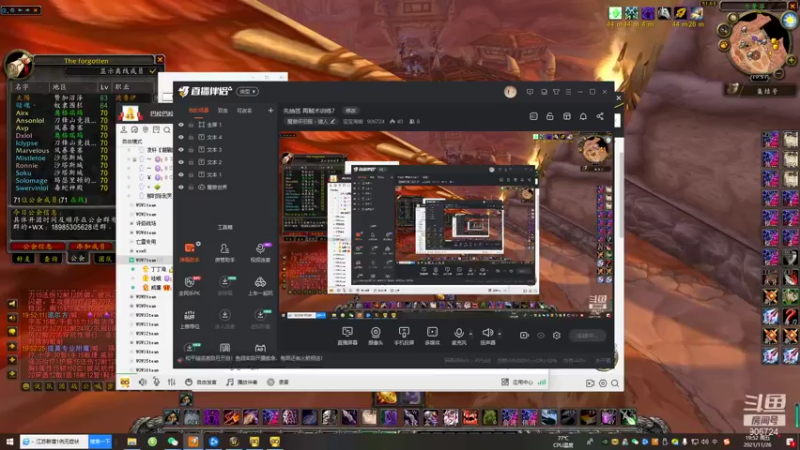Viewport: 800px width, 450px height.
Task: Open the user avatar in streaming app header
Action: tap(510, 92)
